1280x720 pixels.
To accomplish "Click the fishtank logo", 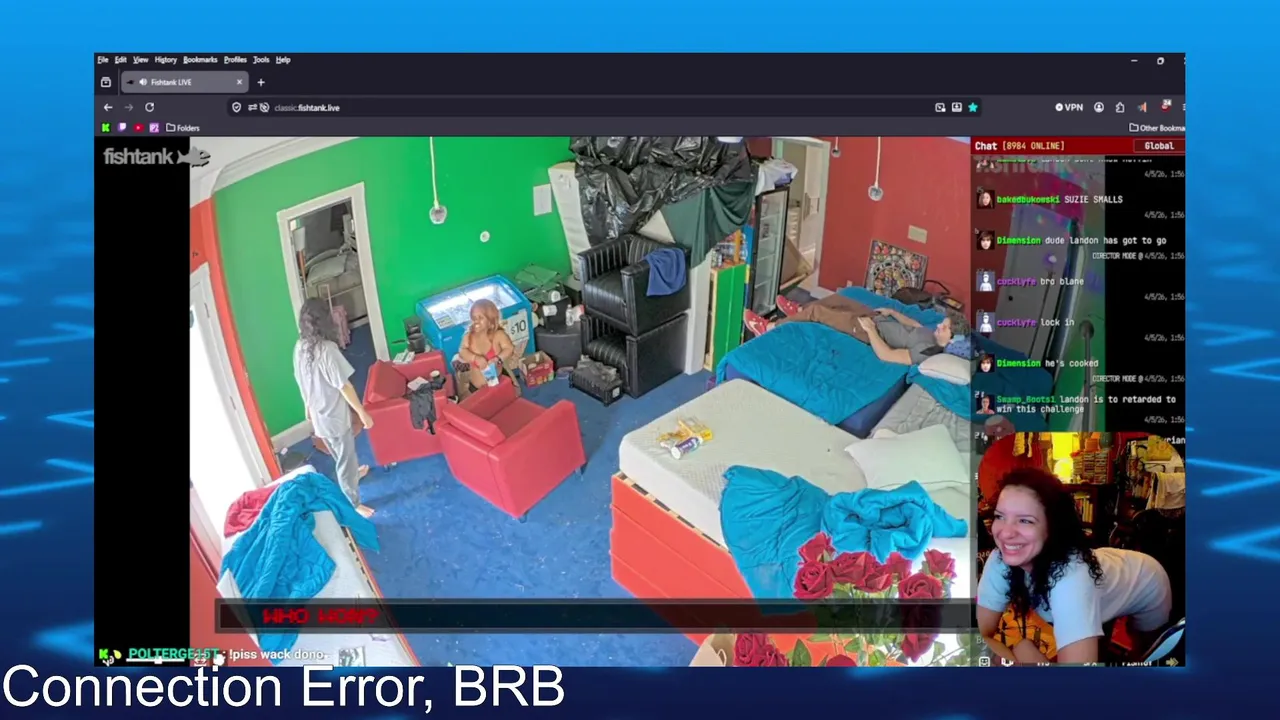I will pos(156,156).
